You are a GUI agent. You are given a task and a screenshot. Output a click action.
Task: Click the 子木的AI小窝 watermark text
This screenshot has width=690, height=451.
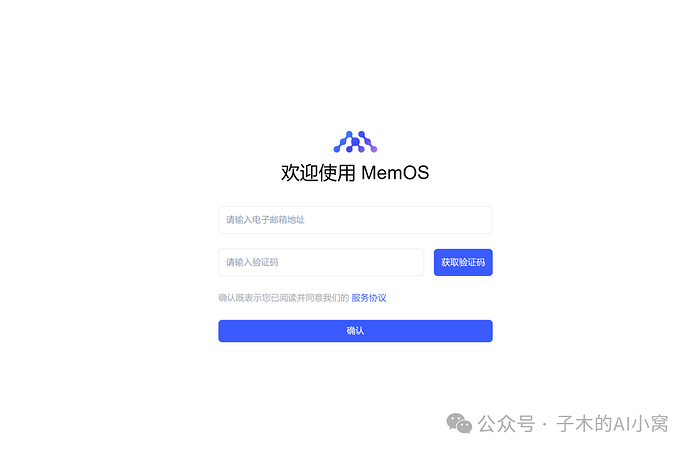(612, 424)
